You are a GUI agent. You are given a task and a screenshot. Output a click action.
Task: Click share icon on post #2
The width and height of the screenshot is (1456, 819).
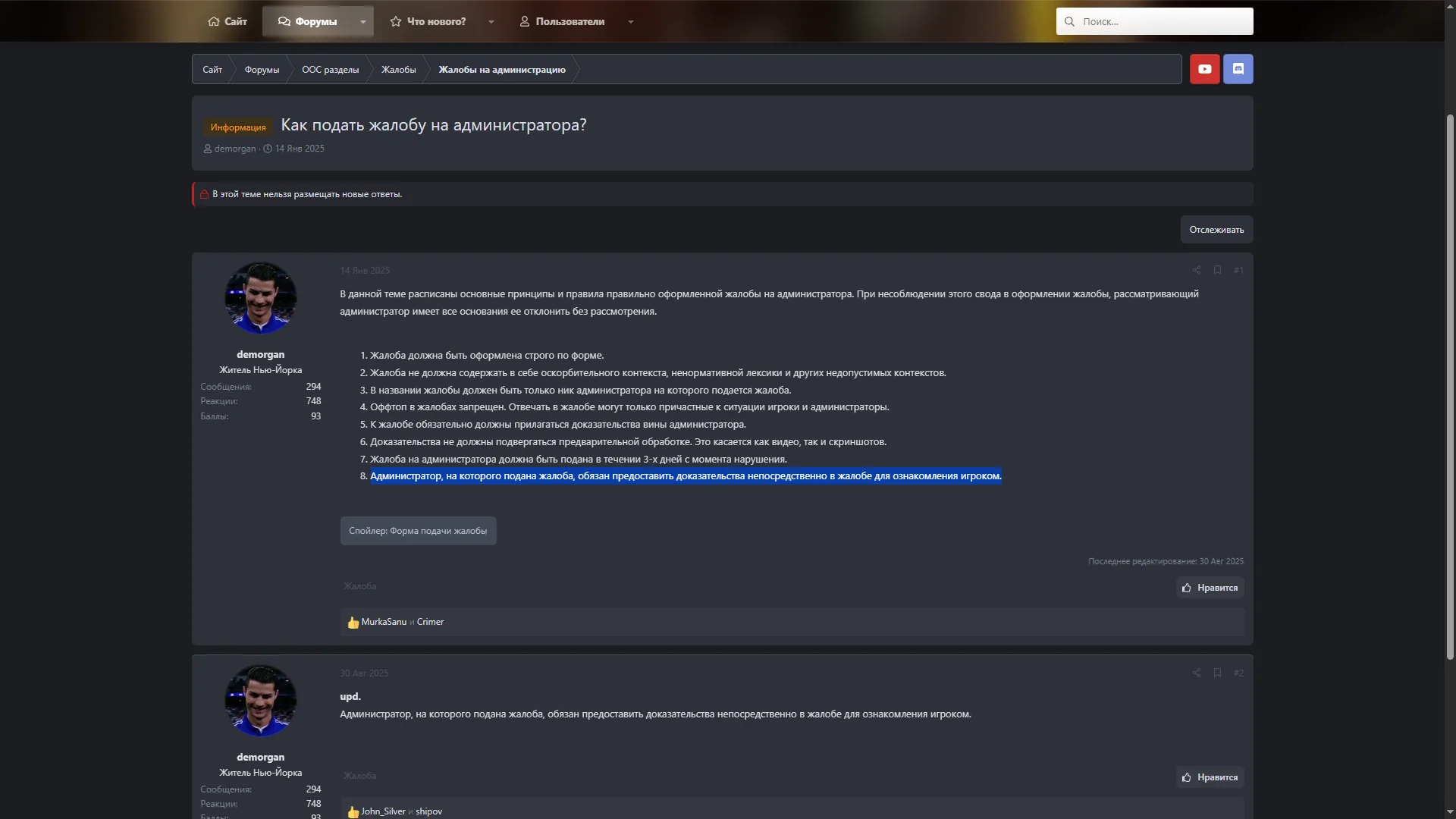1197,673
